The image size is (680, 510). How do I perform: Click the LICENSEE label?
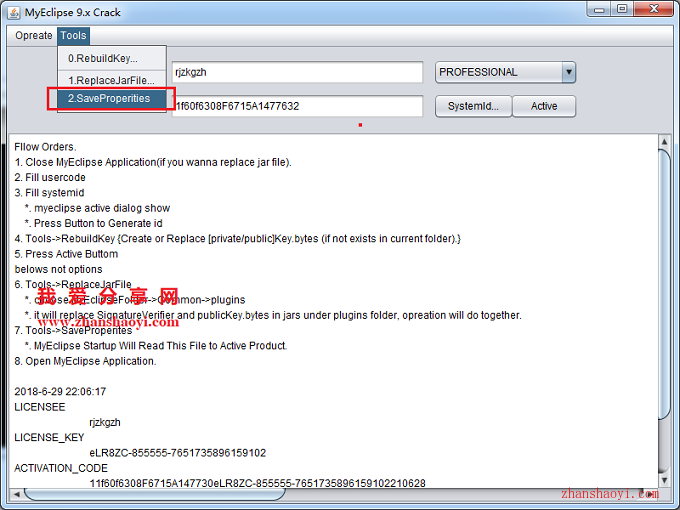point(39,407)
